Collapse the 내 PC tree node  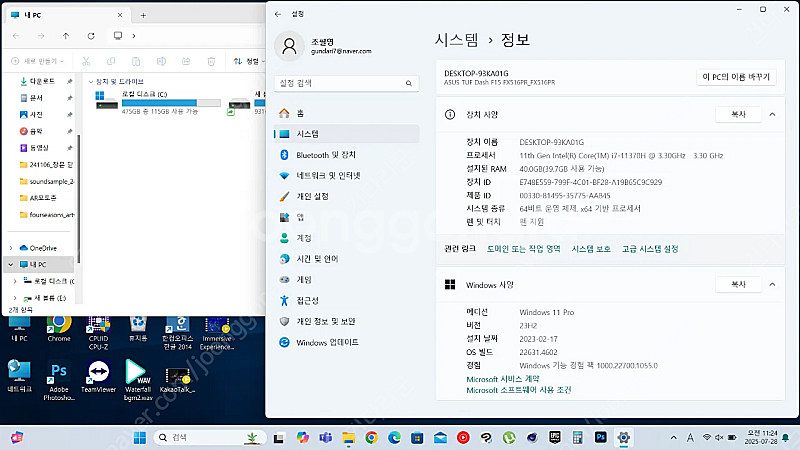11,265
